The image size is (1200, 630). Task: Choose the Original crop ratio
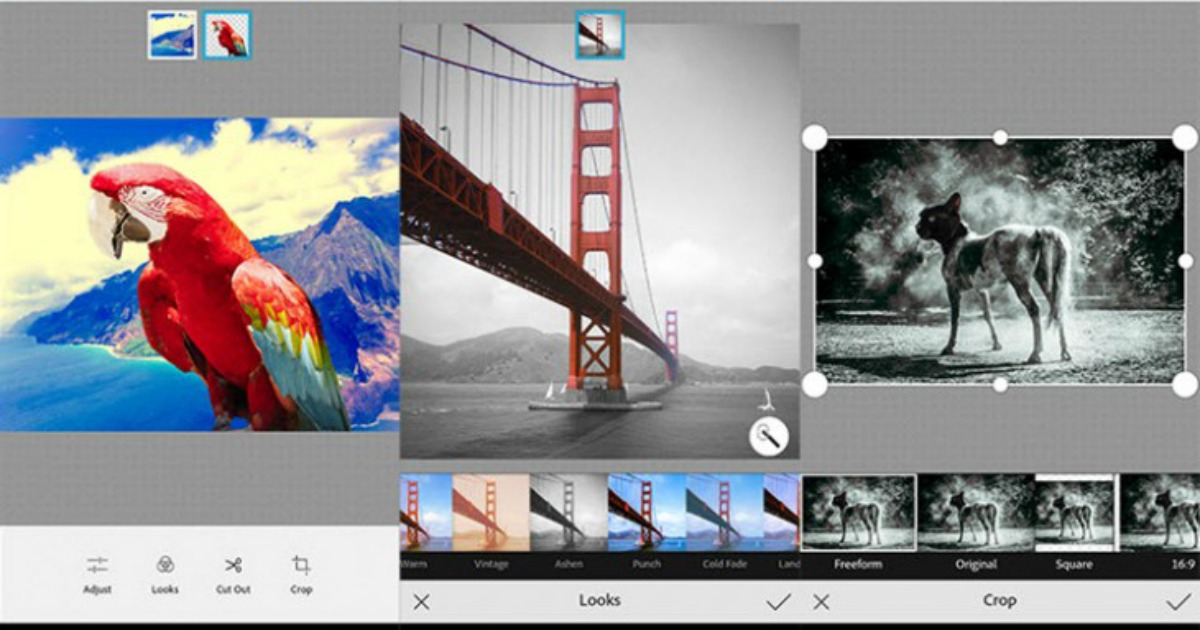[976, 513]
